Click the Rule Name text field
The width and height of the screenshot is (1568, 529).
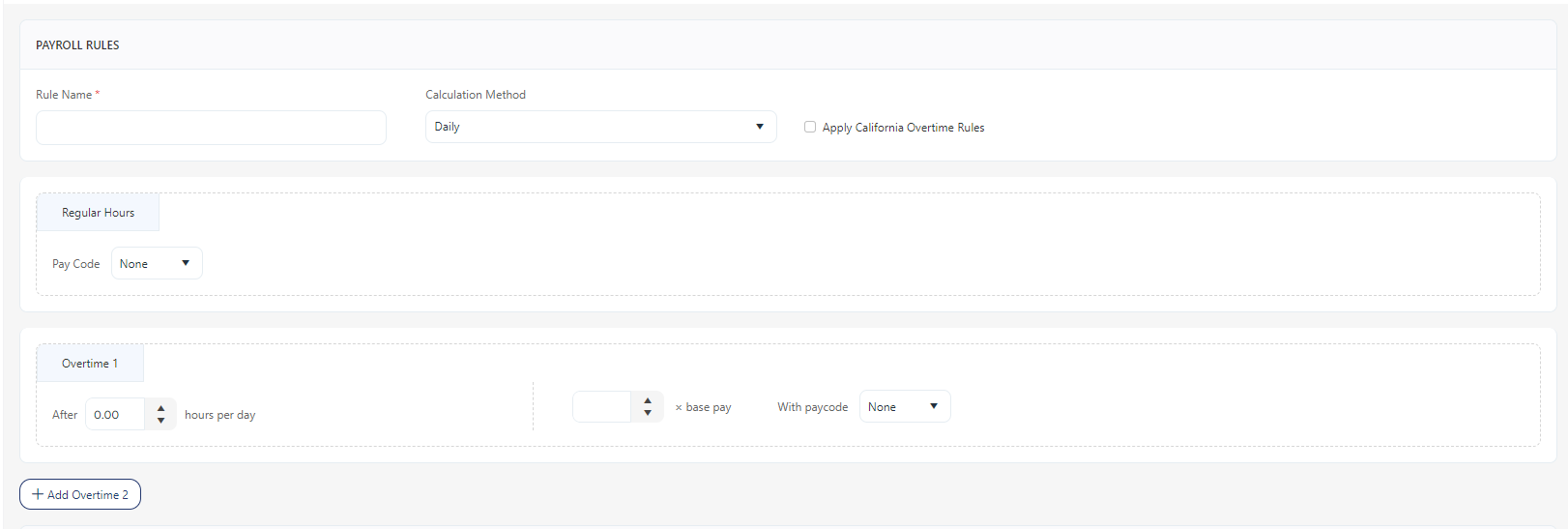(x=211, y=128)
